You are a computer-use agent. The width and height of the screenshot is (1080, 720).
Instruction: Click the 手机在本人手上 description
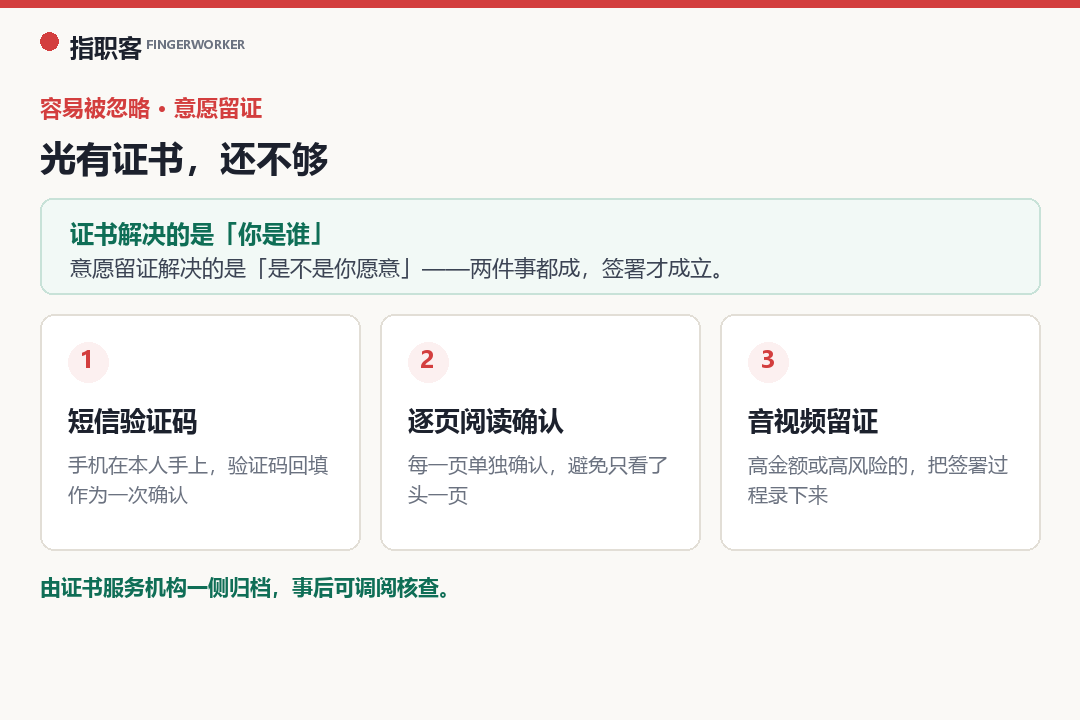pyautogui.click(x=198, y=480)
